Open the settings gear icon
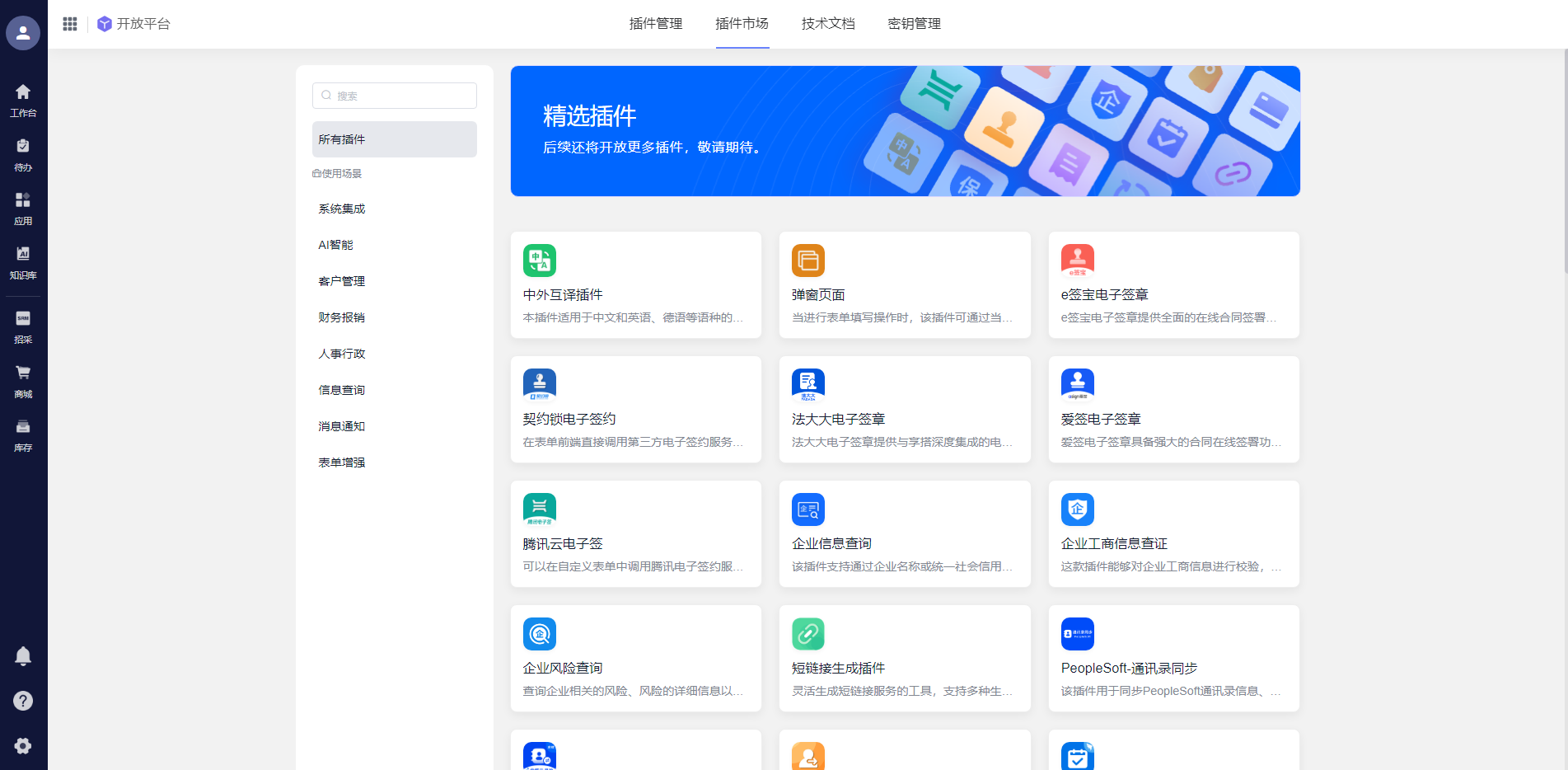This screenshot has height=770, width=1568. [x=23, y=745]
